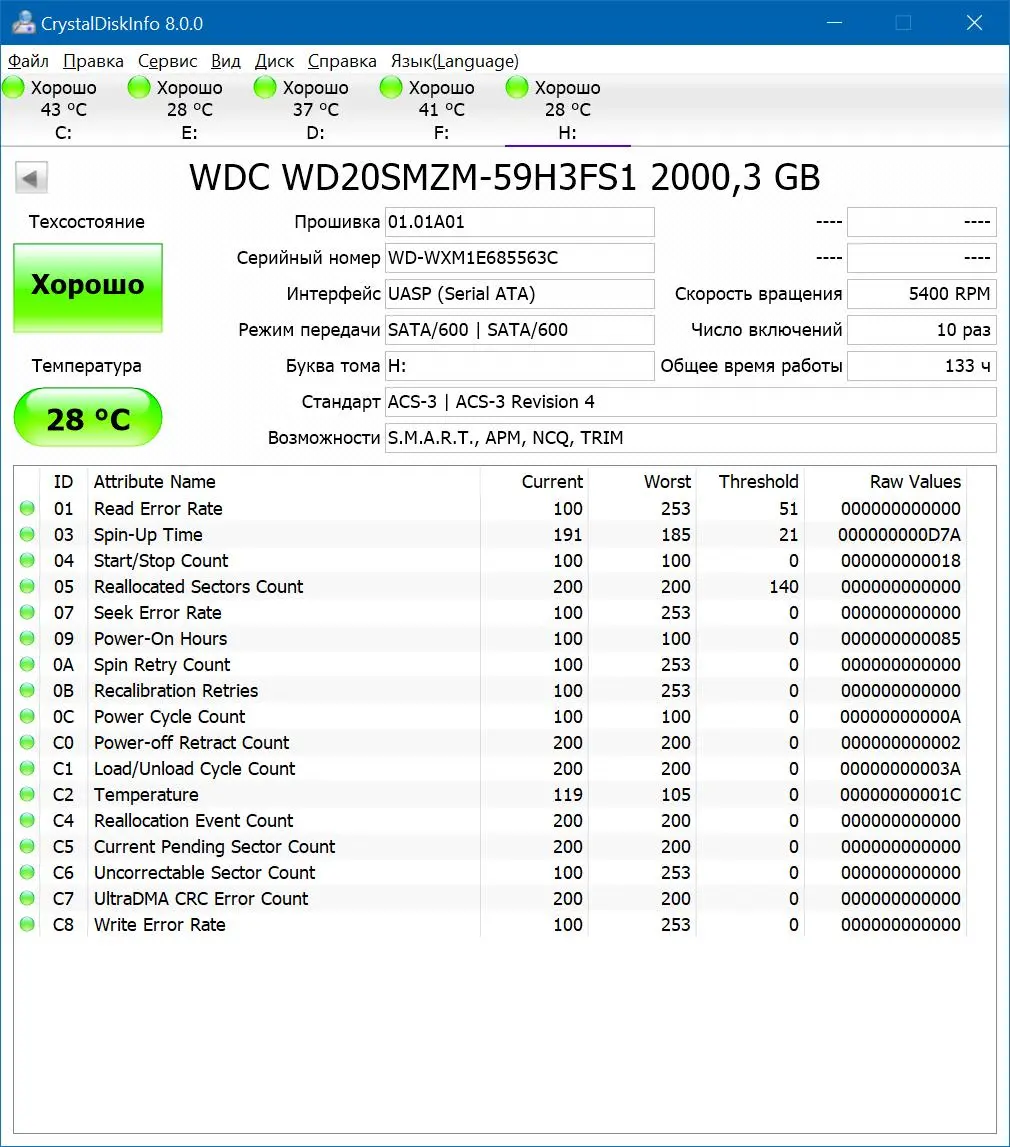Viewport: 1010px width, 1147px height.
Task: Click the Буква тома field H:
Action: point(519,366)
